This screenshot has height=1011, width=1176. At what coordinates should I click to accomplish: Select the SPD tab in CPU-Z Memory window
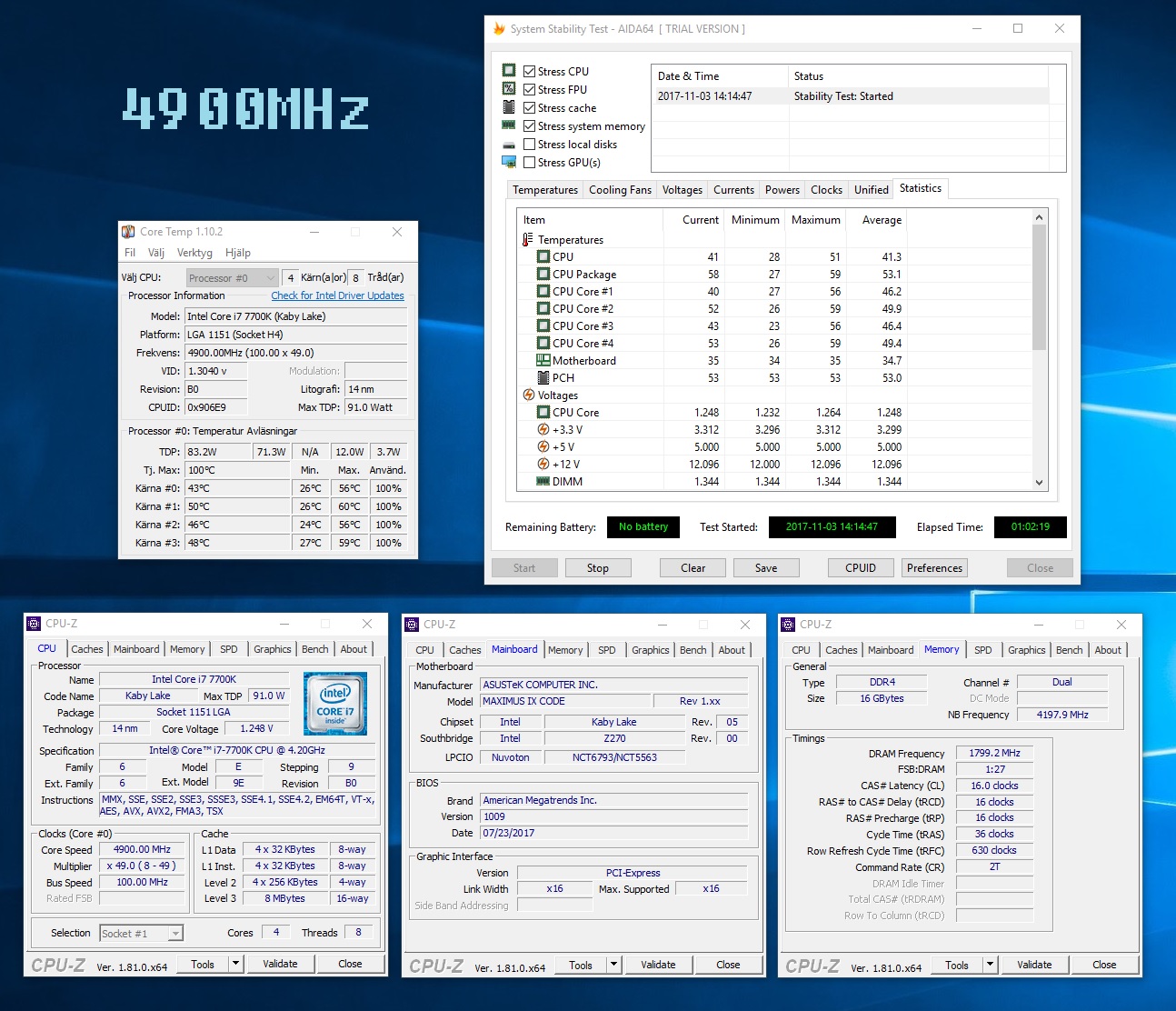pyautogui.click(x=983, y=650)
